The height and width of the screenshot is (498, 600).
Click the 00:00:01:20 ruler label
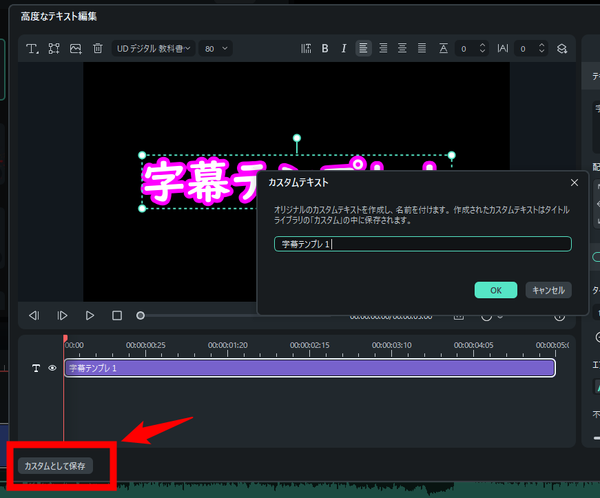point(228,345)
